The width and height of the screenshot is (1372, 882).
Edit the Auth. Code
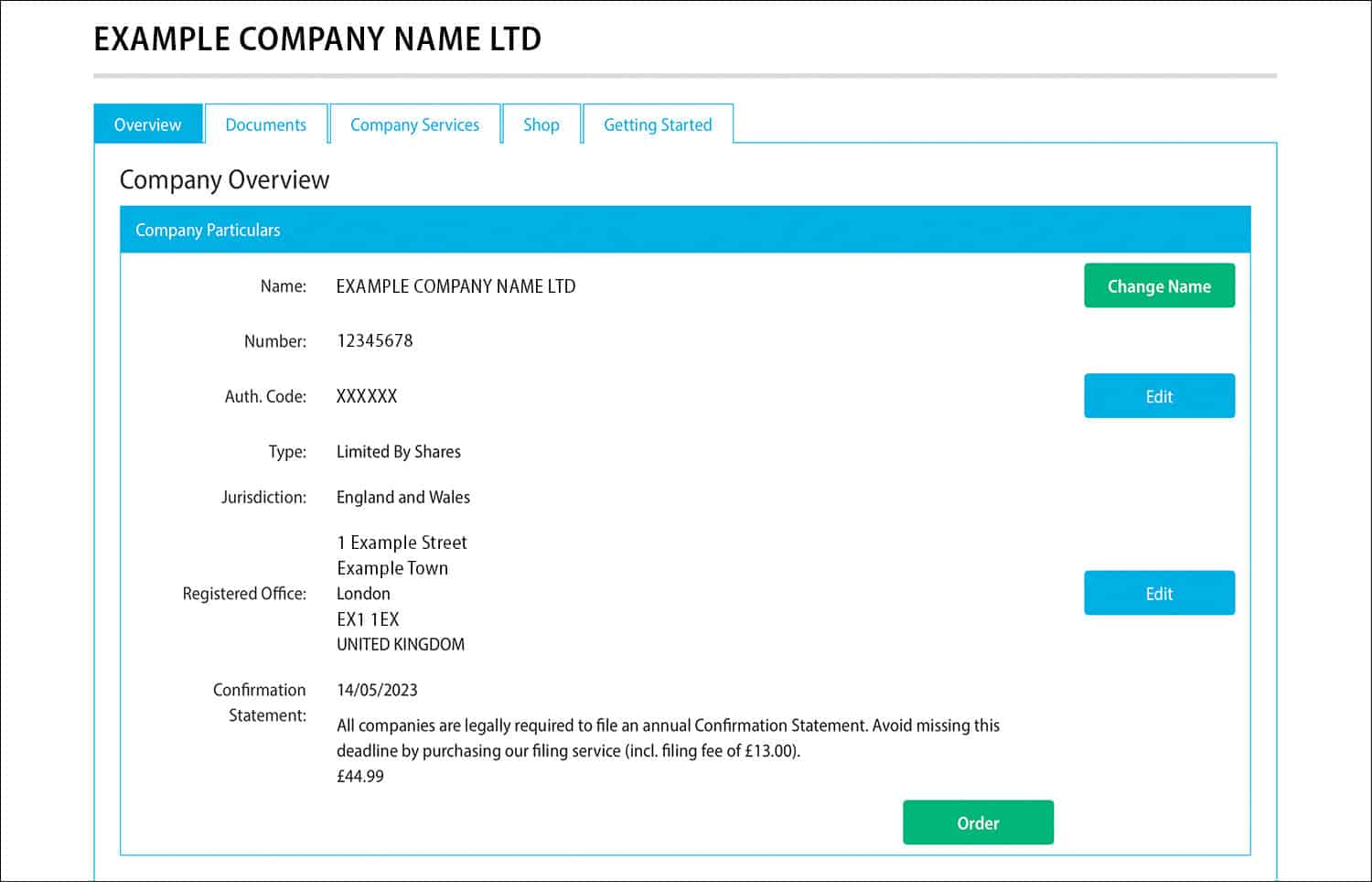[x=1159, y=395]
